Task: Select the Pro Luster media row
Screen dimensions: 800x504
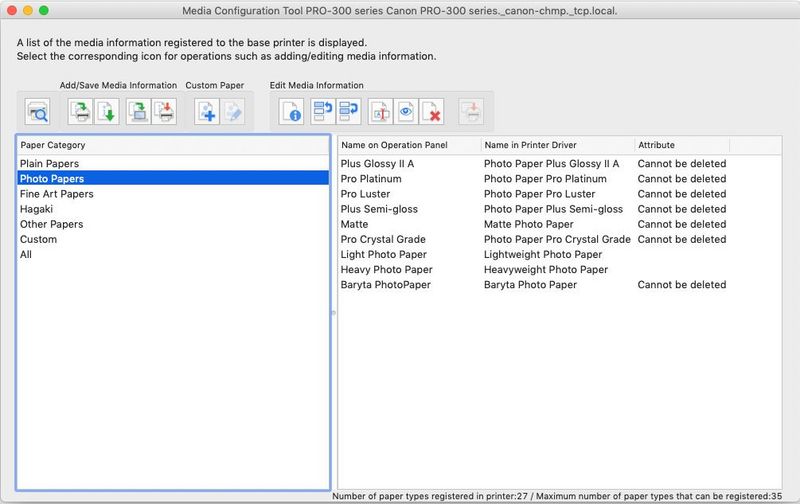Action: pyautogui.click(x=560, y=194)
